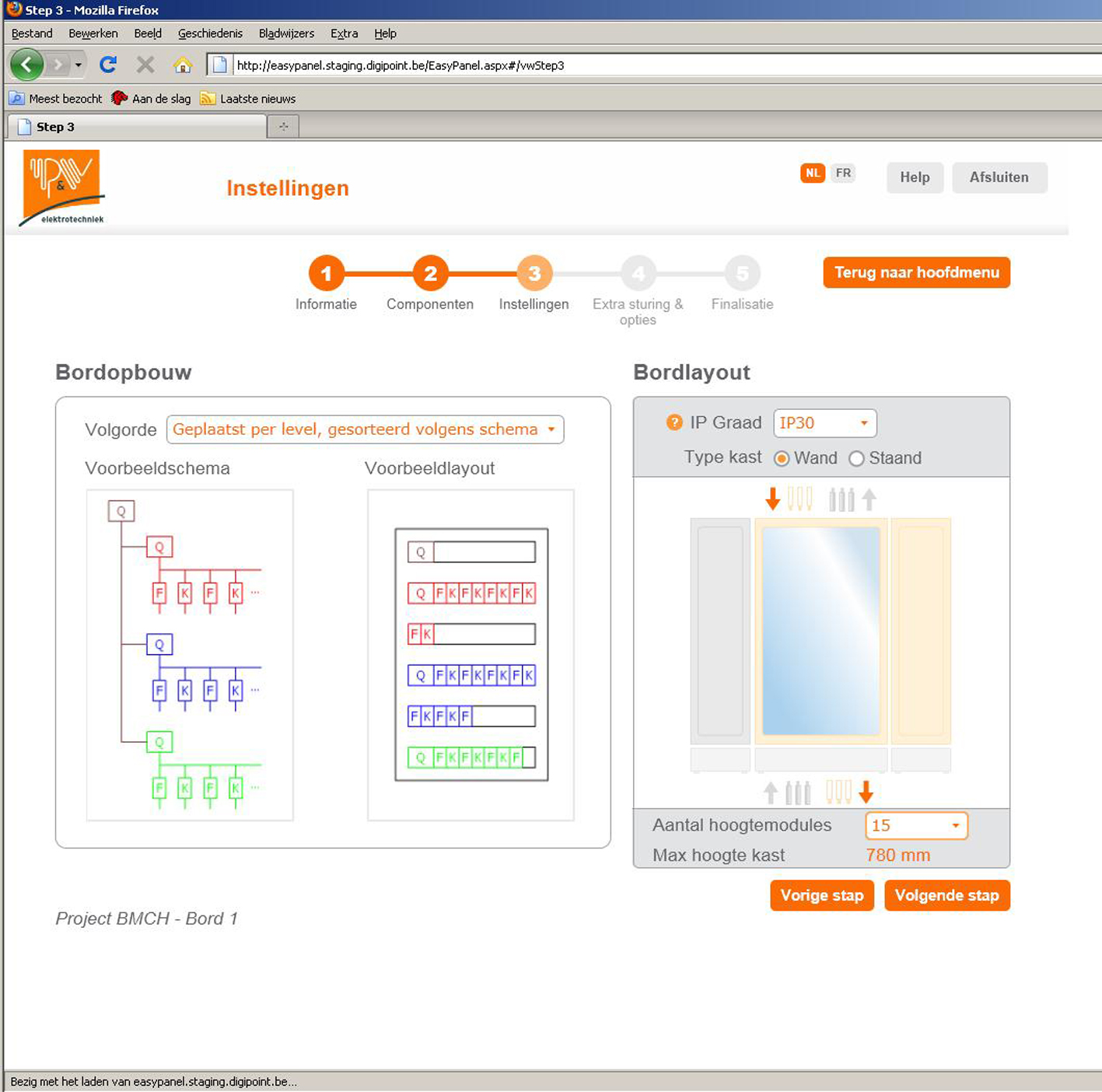
Task: Go to step 2 Componenten circle
Action: tap(430, 273)
